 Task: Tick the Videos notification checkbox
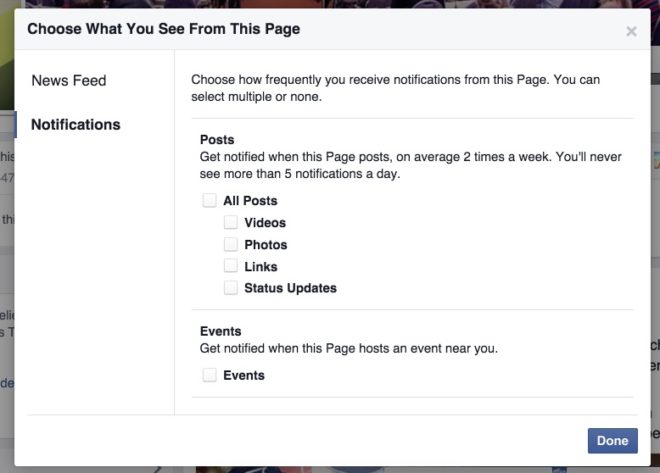(231, 222)
